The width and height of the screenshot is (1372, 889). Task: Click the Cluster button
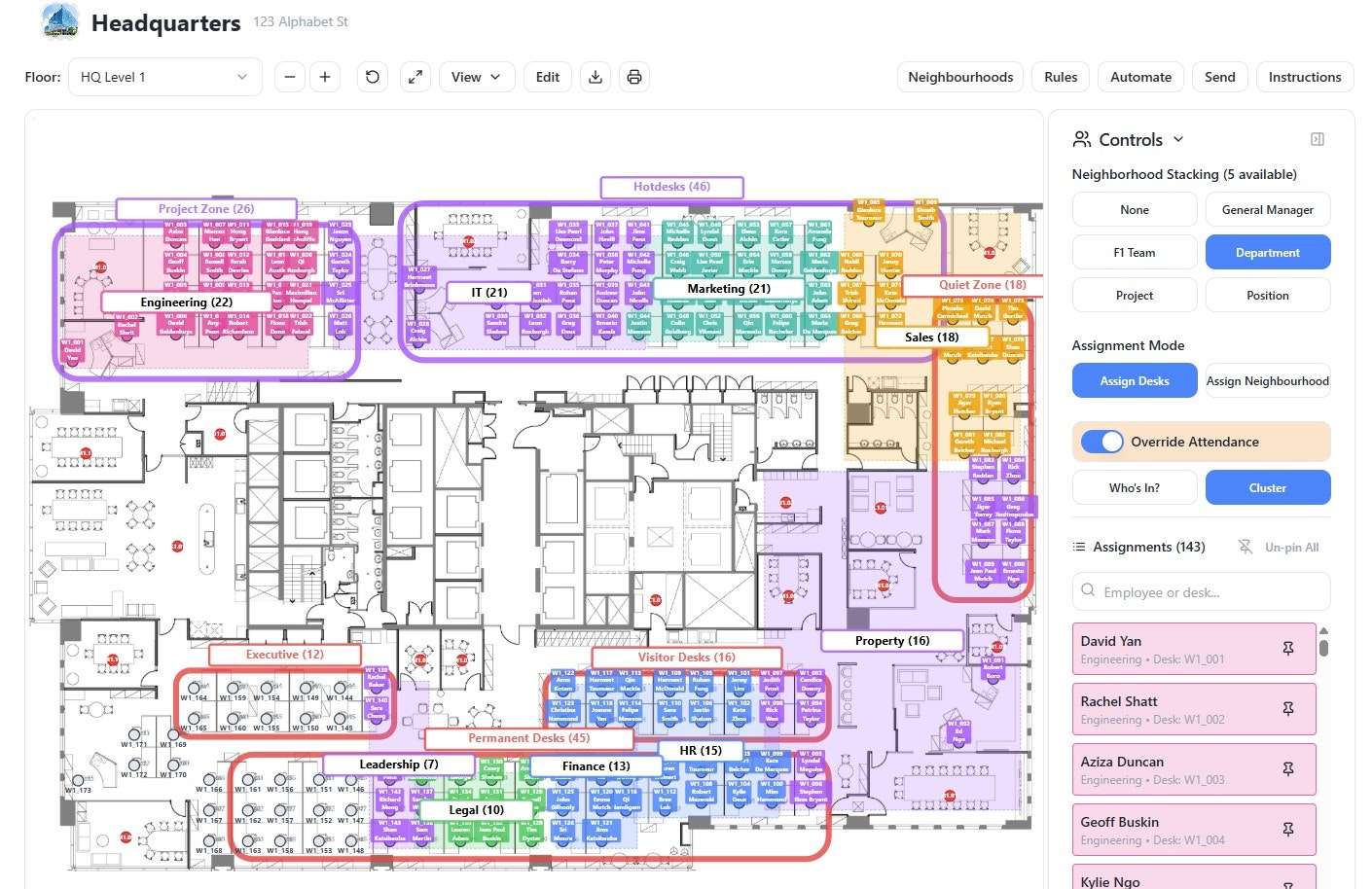pyautogui.click(x=1268, y=487)
